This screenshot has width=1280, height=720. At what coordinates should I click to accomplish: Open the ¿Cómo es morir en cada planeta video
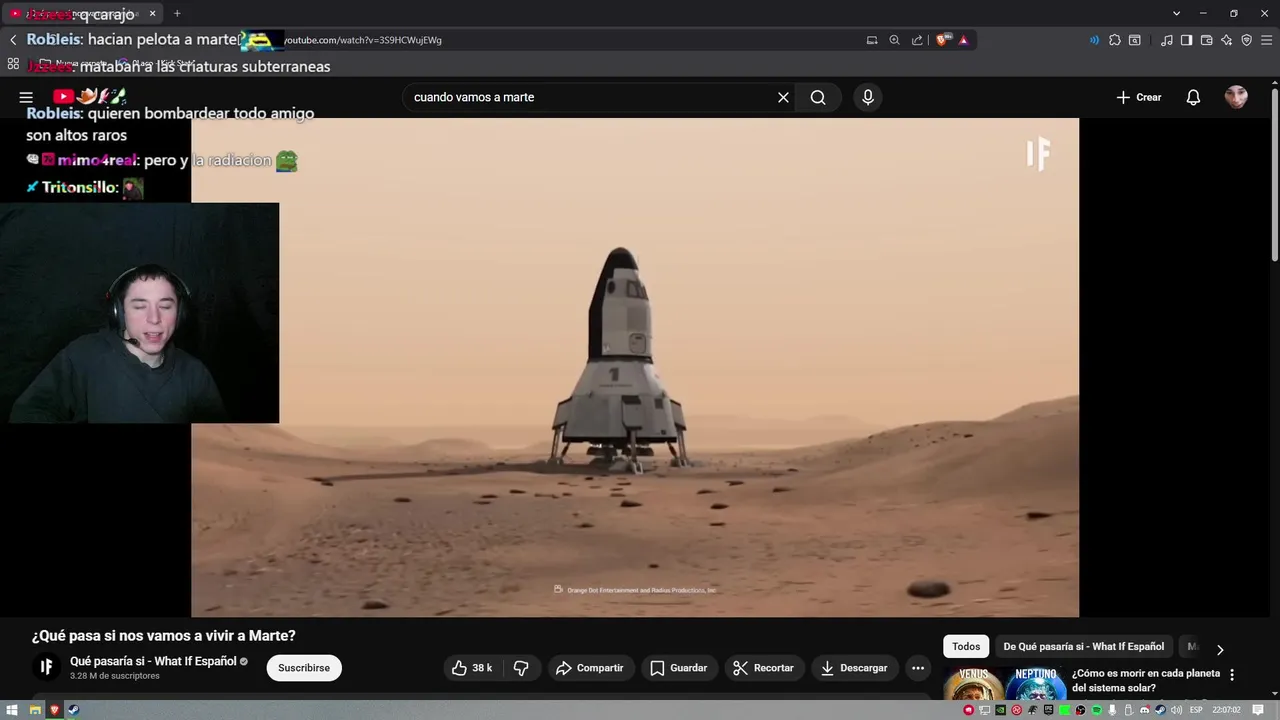tap(1146, 681)
